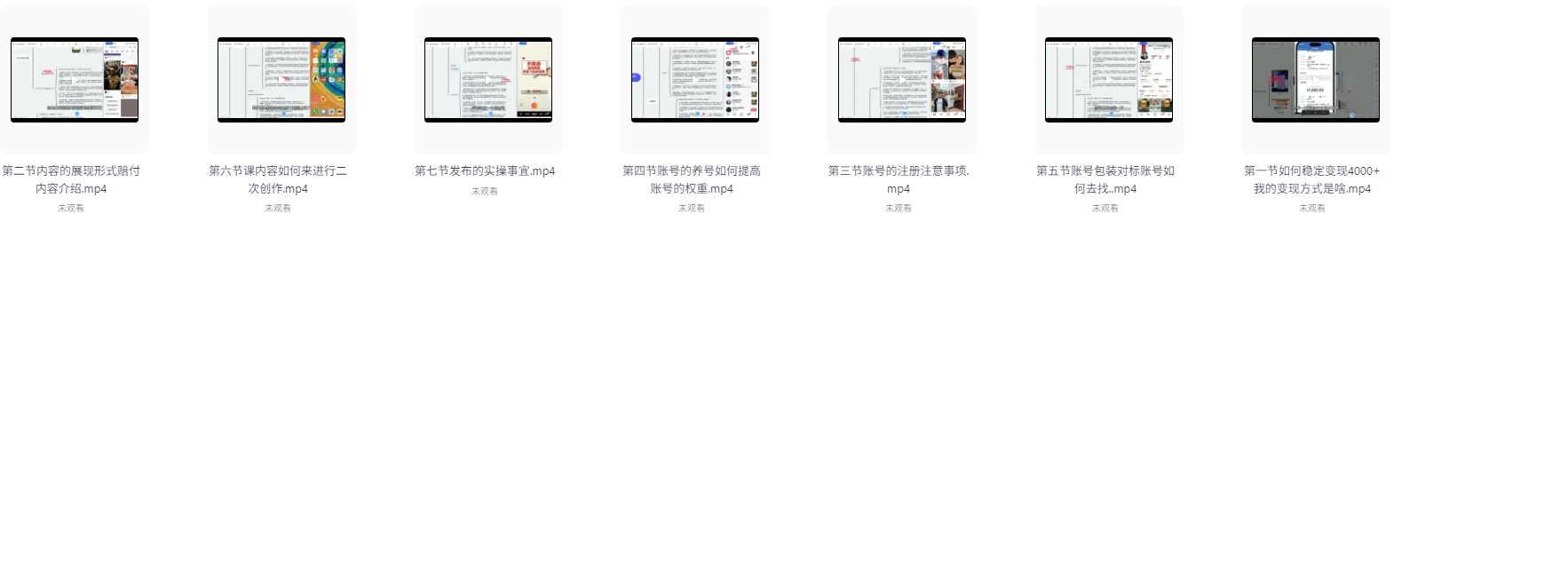Open thumbnail of 第五节账号包装对标账号如何去找 video

1109,80
